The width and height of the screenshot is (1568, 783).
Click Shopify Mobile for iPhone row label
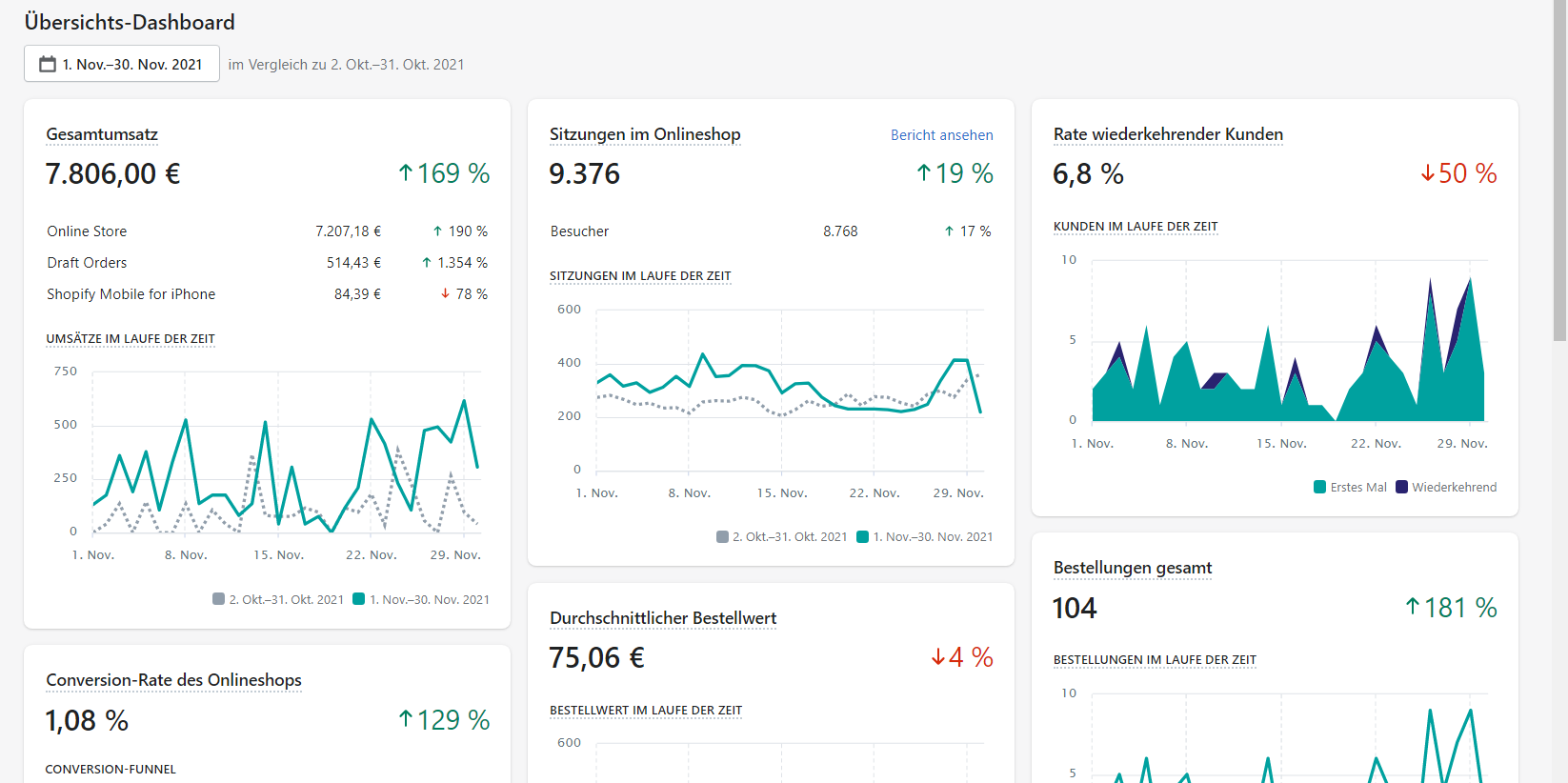(x=131, y=294)
